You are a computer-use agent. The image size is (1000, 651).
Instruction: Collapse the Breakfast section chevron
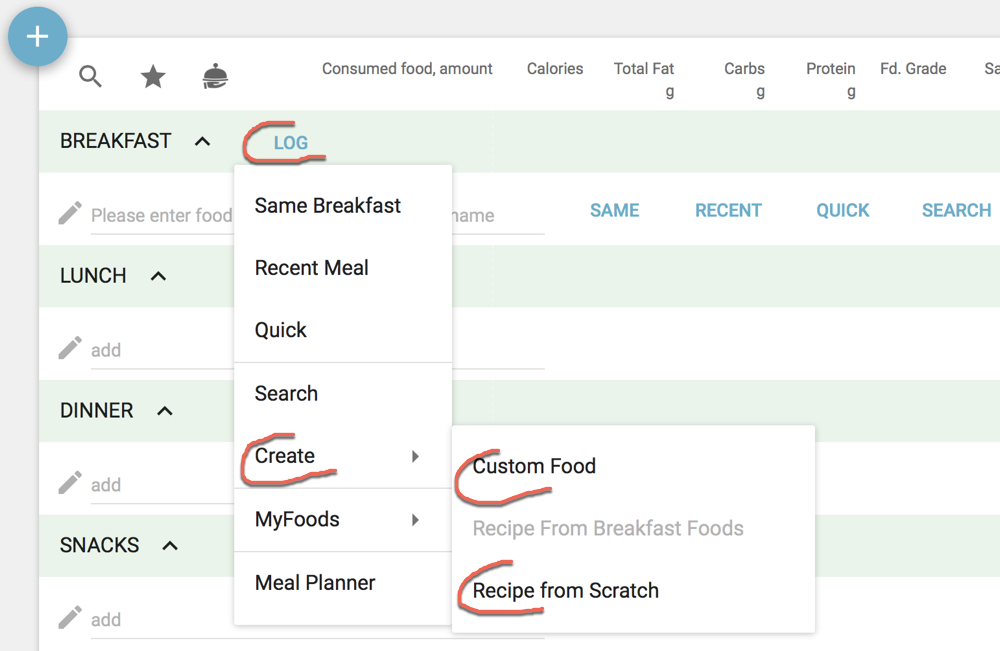coord(202,141)
